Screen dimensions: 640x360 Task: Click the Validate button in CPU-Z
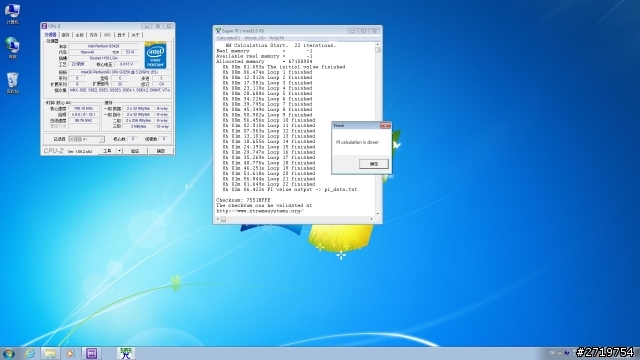coord(135,151)
